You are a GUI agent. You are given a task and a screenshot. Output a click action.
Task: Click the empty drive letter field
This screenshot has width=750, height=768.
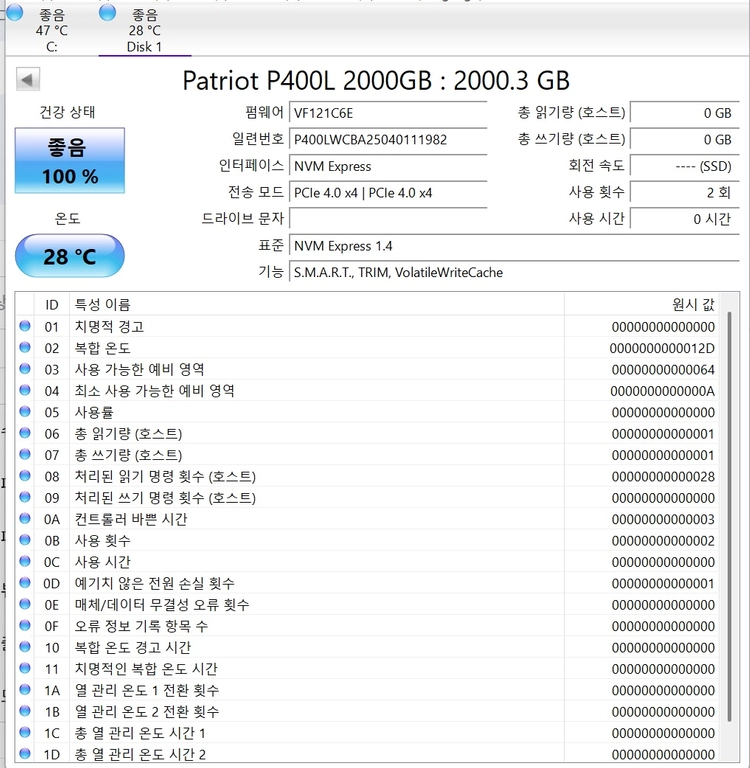pyautogui.click(x=388, y=218)
